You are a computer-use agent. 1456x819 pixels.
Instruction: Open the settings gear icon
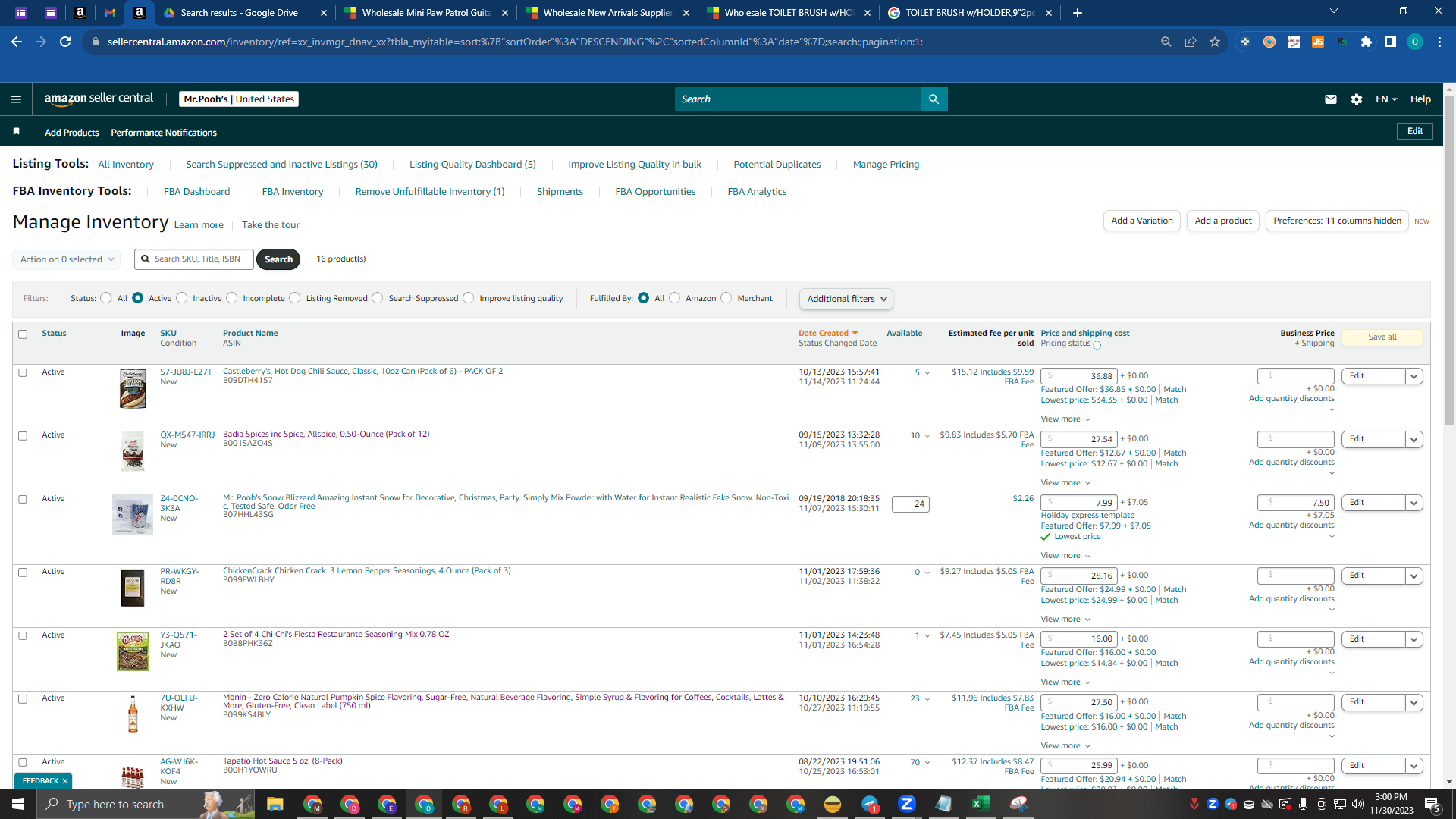tap(1357, 99)
